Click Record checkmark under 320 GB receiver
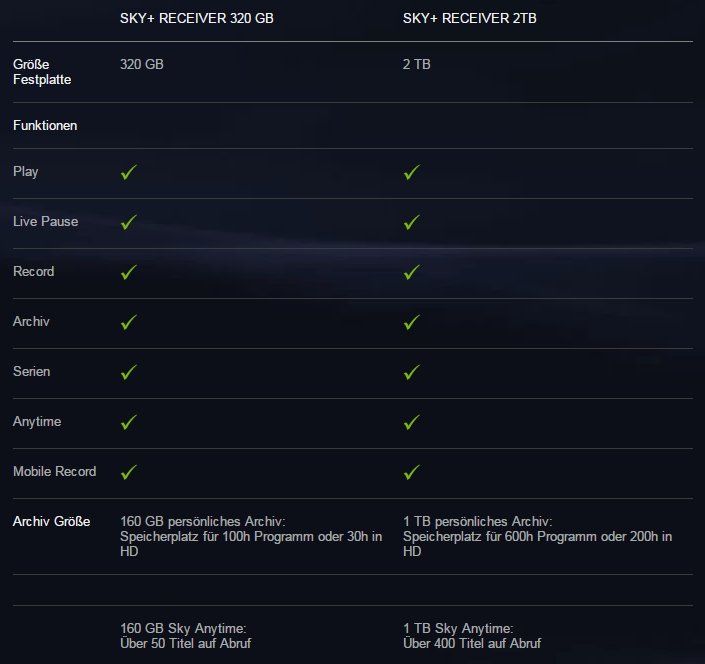 tap(129, 272)
